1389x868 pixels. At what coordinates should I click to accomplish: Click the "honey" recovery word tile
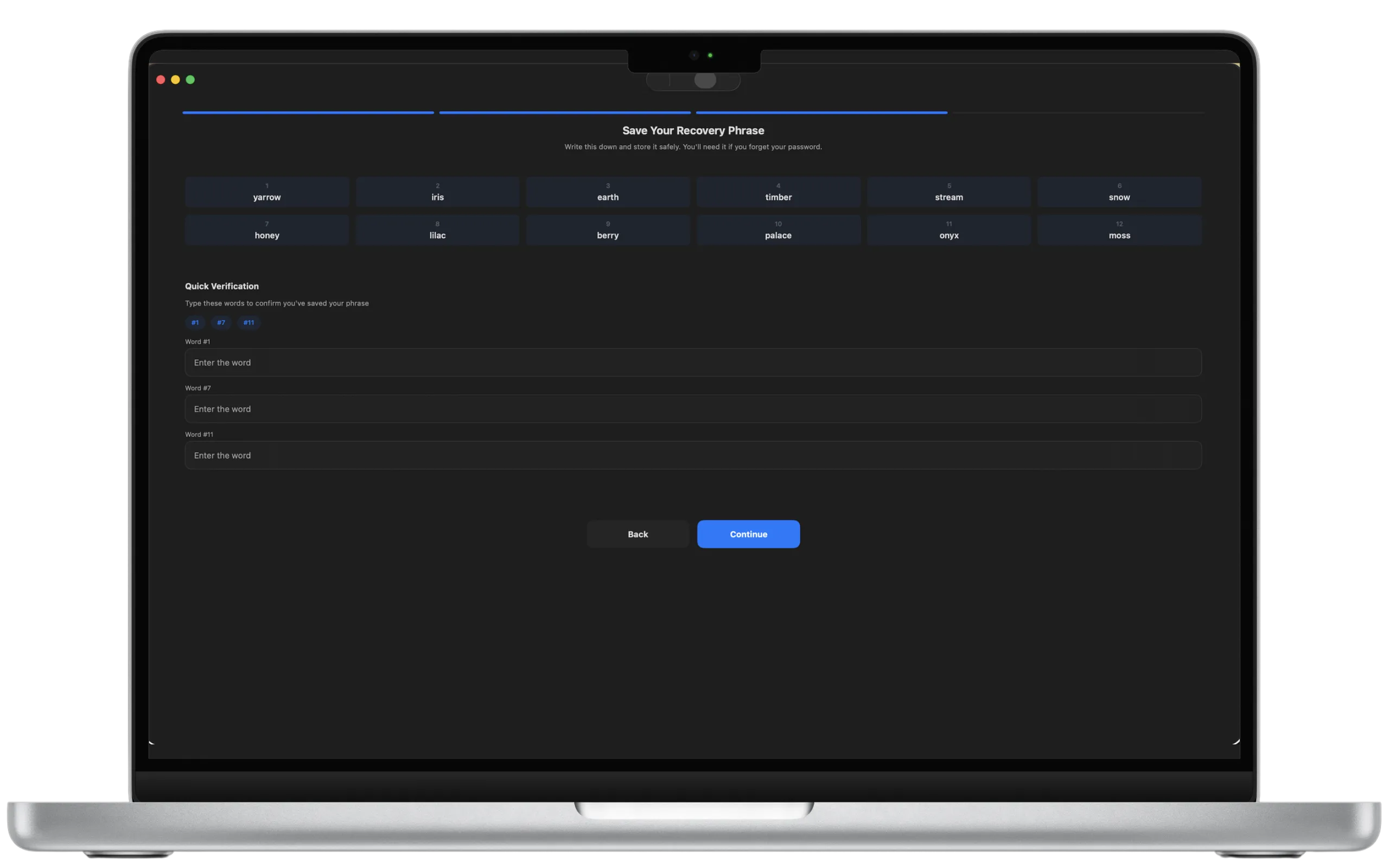coord(266,229)
